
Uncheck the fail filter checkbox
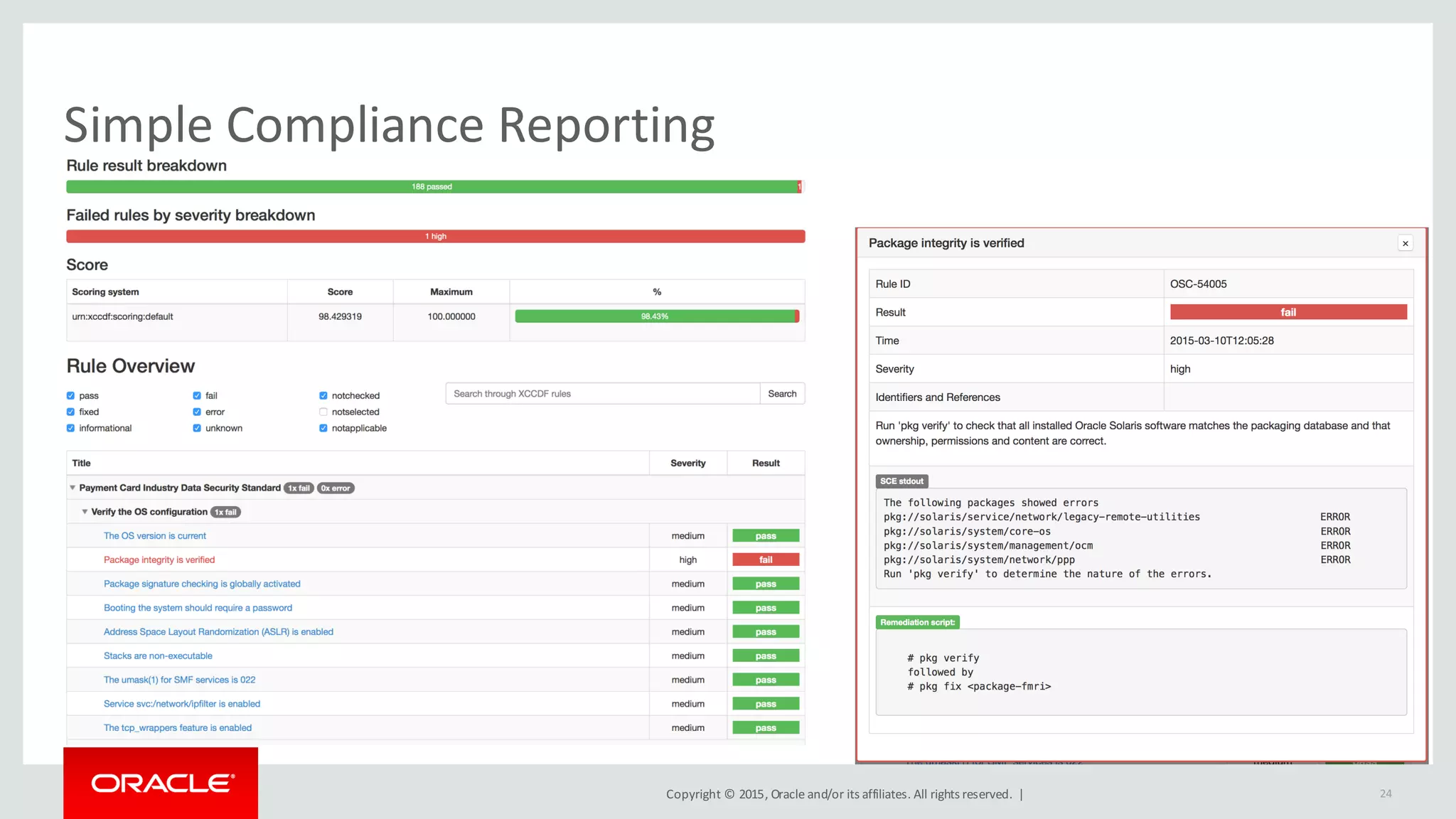coord(197,395)
